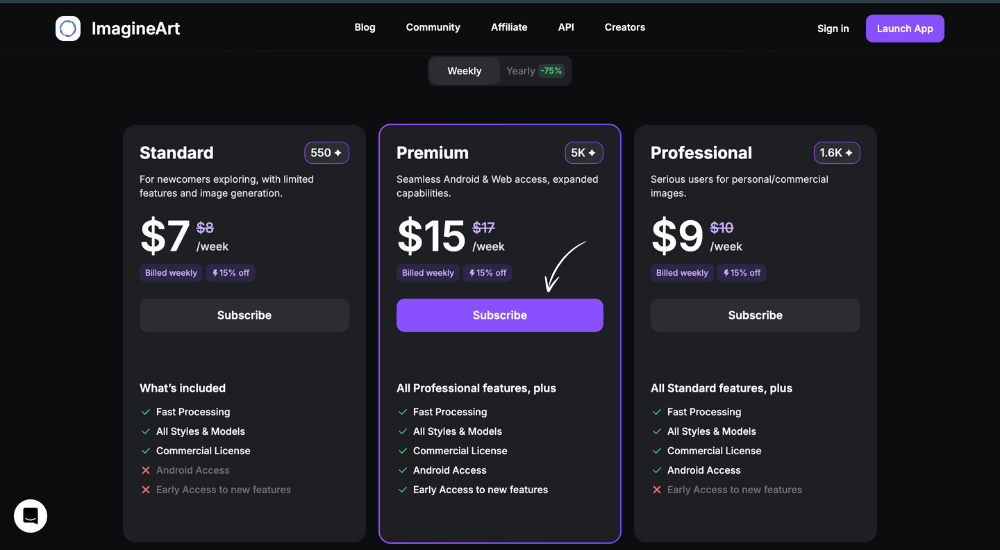Click the green check beside Premium's Early Access
The image size is (1000, 550).
click(x=402, y=489)
